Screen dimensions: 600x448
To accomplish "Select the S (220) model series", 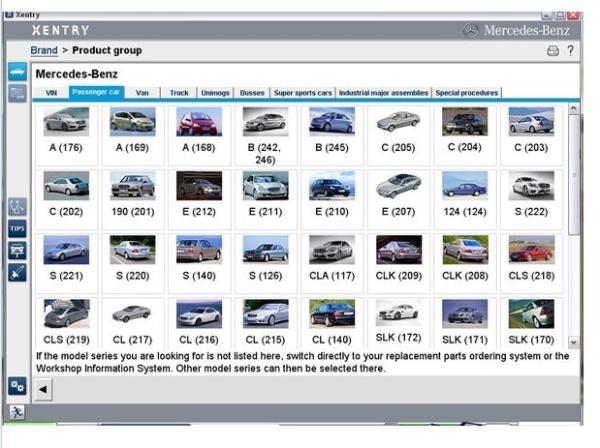I will coord(132,263).
